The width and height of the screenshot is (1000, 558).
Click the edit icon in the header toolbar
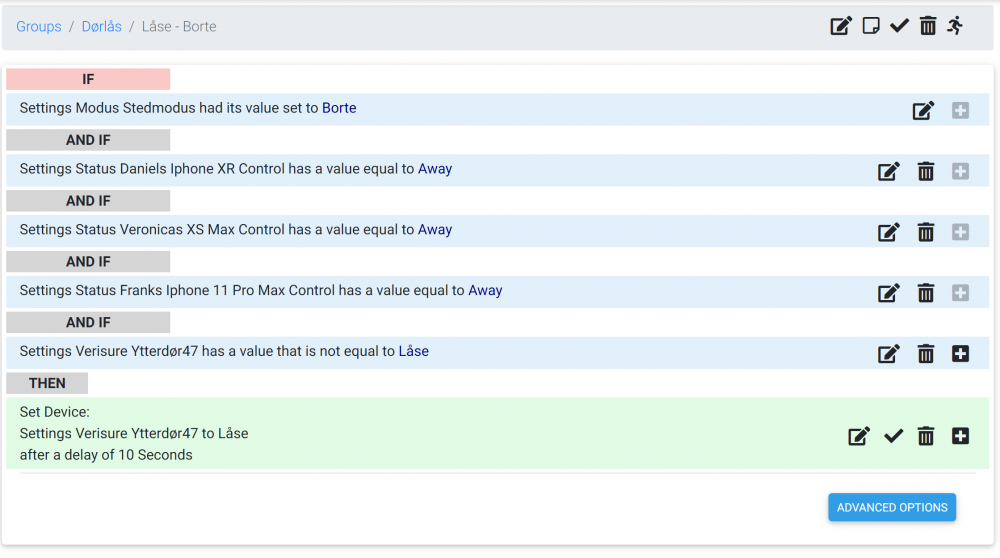(841, 26)
